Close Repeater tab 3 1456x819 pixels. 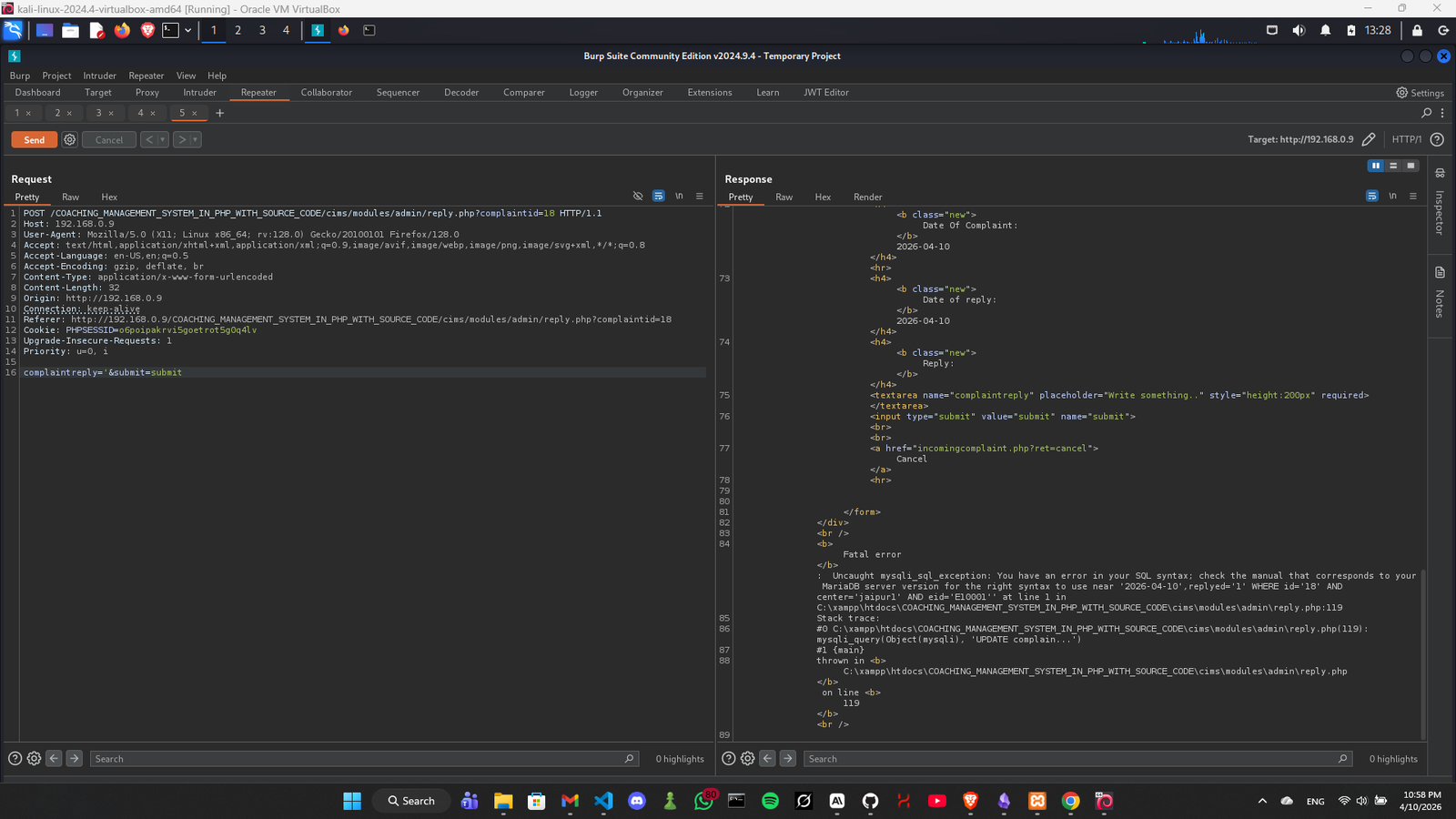pos(111,113)
